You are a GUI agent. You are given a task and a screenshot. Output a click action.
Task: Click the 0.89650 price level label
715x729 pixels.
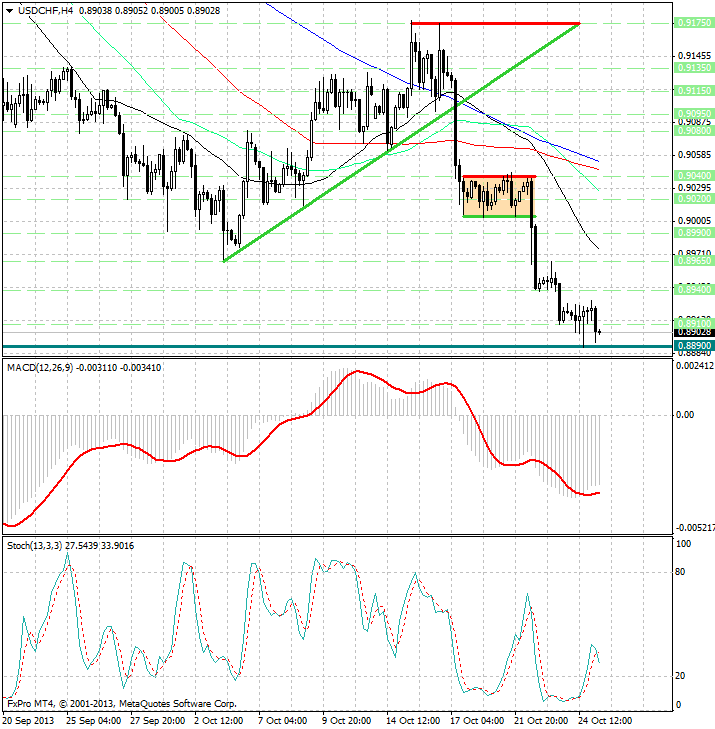(x=694, y=261)
